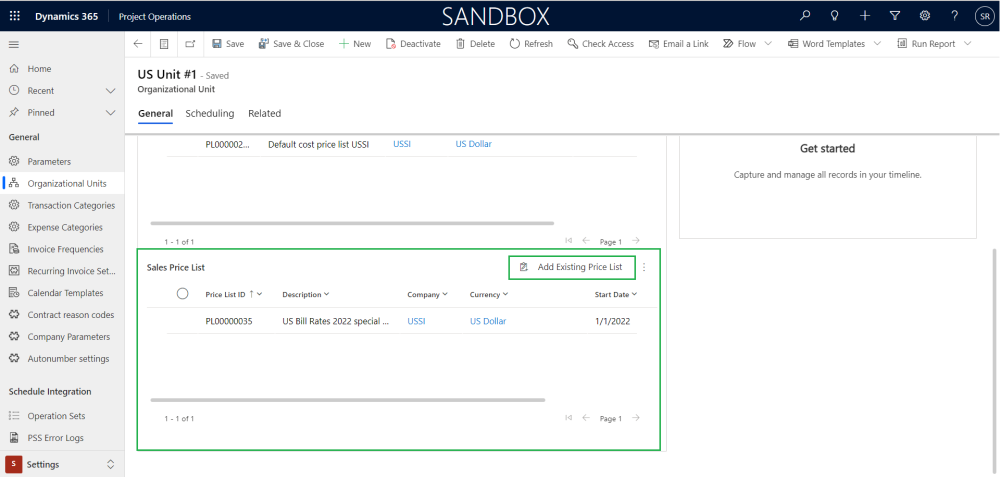Refresh the form
1000x477 pixels.
point(531,44)
